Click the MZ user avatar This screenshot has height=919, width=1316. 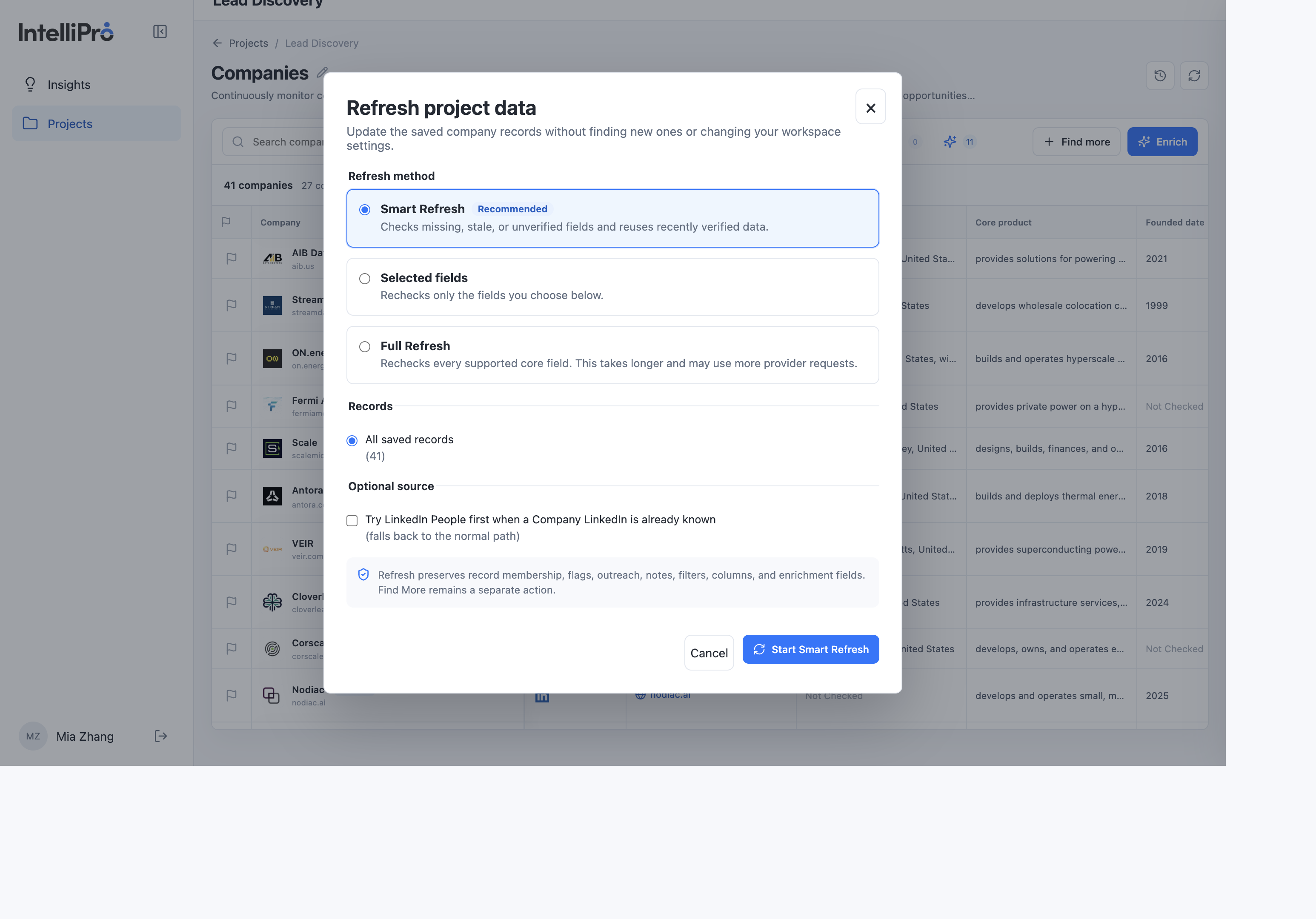(33, 736)
